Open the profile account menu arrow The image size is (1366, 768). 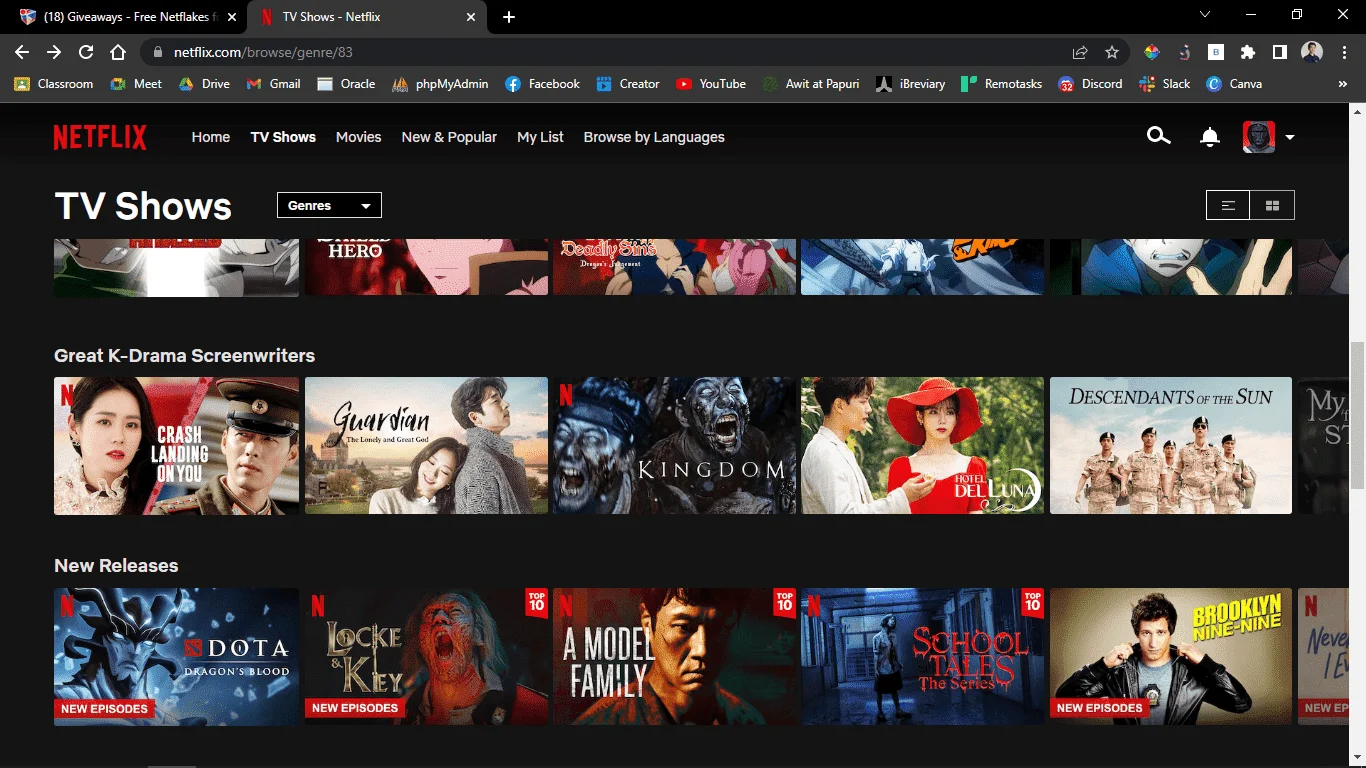(x=1290, y=137)
